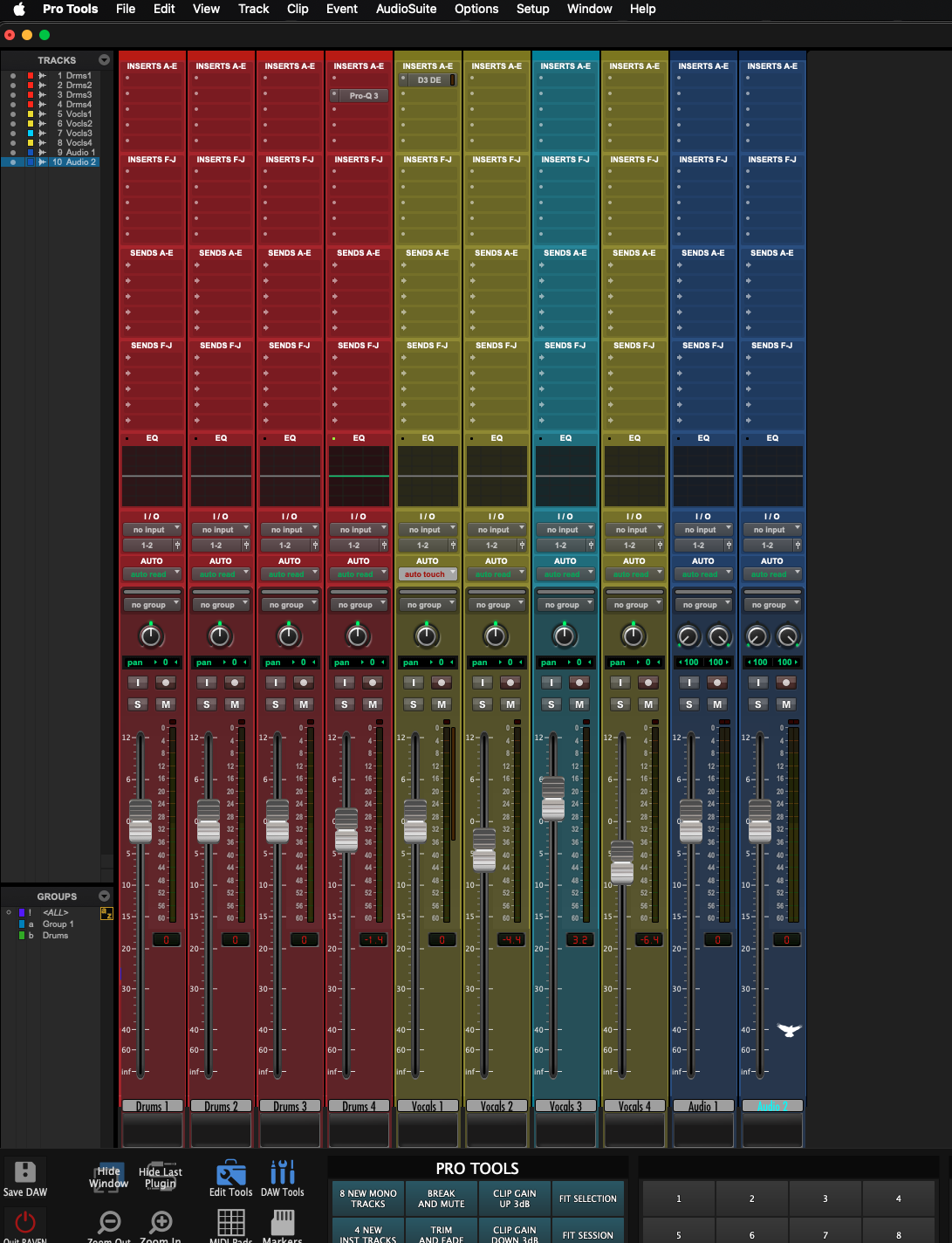Click the Fit Selection button

coord(588,1198)
